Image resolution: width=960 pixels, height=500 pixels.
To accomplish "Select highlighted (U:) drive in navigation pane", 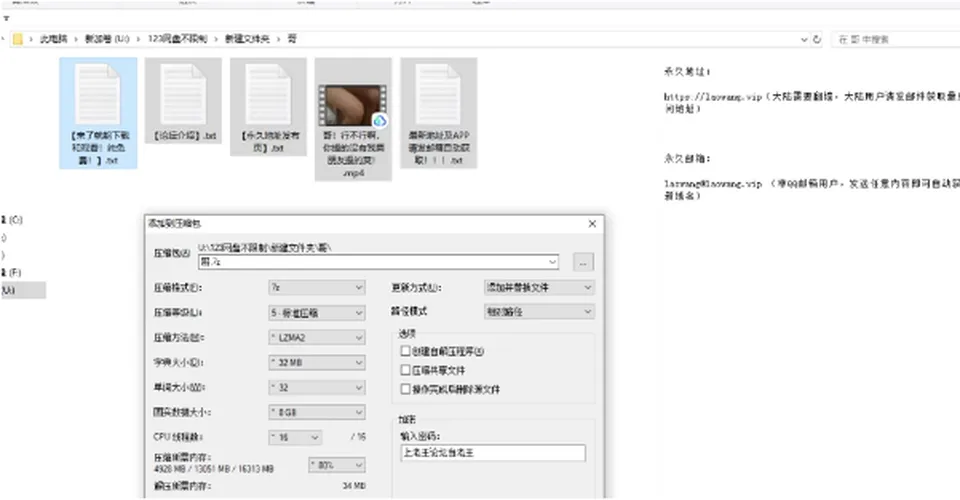I will 23,290.
